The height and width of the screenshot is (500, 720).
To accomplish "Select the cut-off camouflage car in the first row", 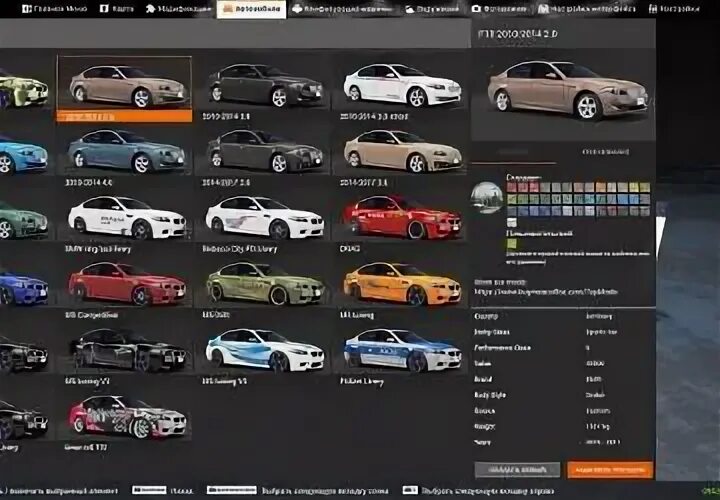I will coord(24,87).
